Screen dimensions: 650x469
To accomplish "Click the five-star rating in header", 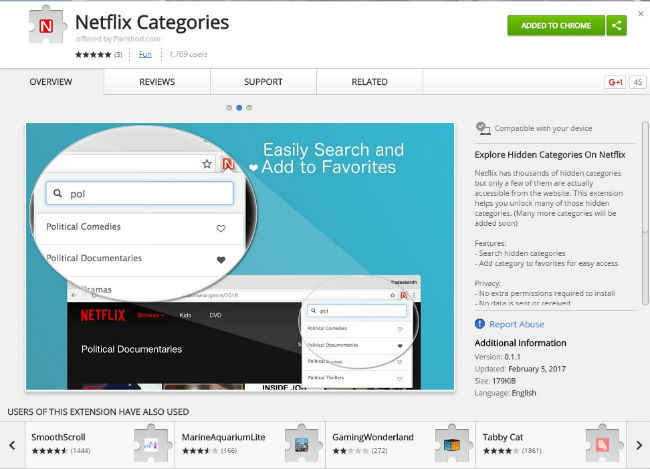I will pos(93,54).
